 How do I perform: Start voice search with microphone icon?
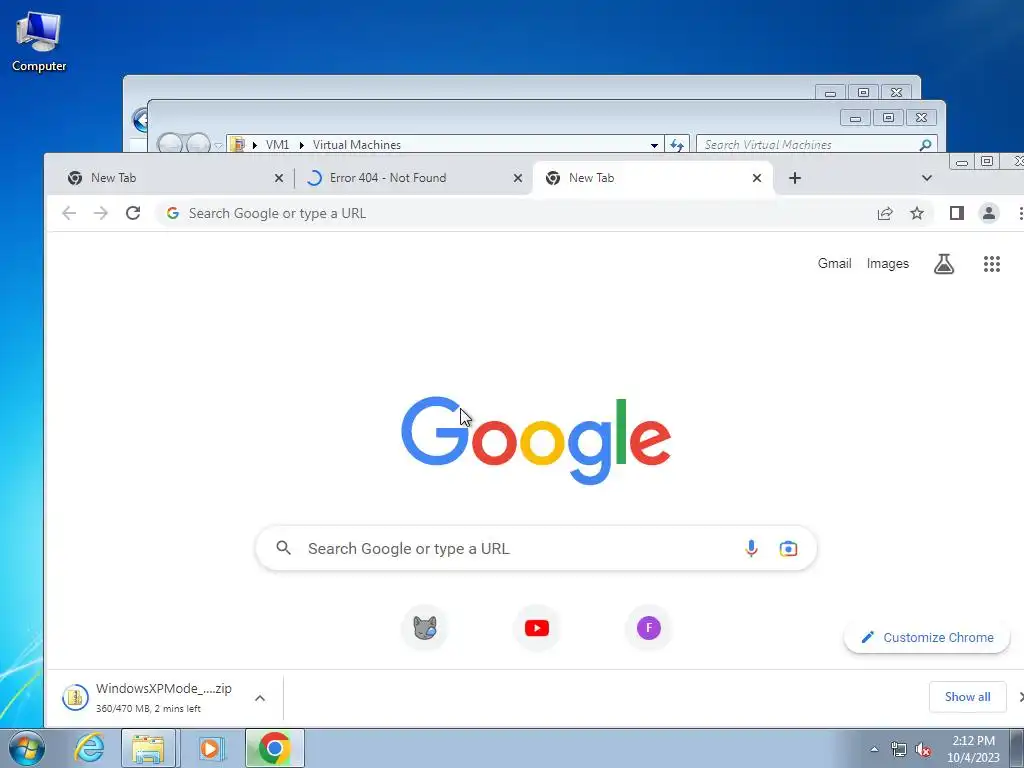pyautogui.click(x=751, y=548)
